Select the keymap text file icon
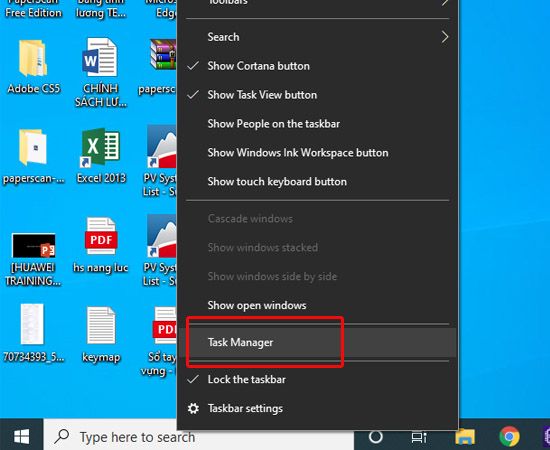The width and height of the screenshot is (550, 450). pos(101,325)
